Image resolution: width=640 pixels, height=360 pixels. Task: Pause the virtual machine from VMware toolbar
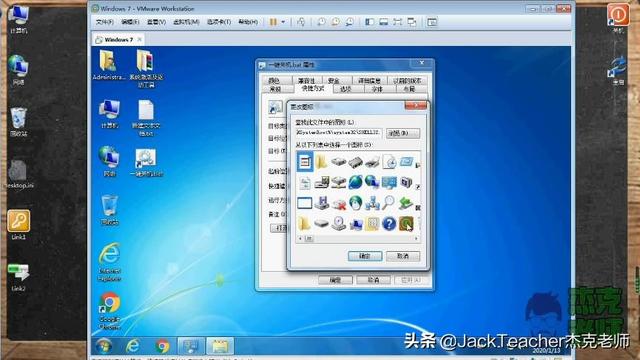tap(273, 22)
